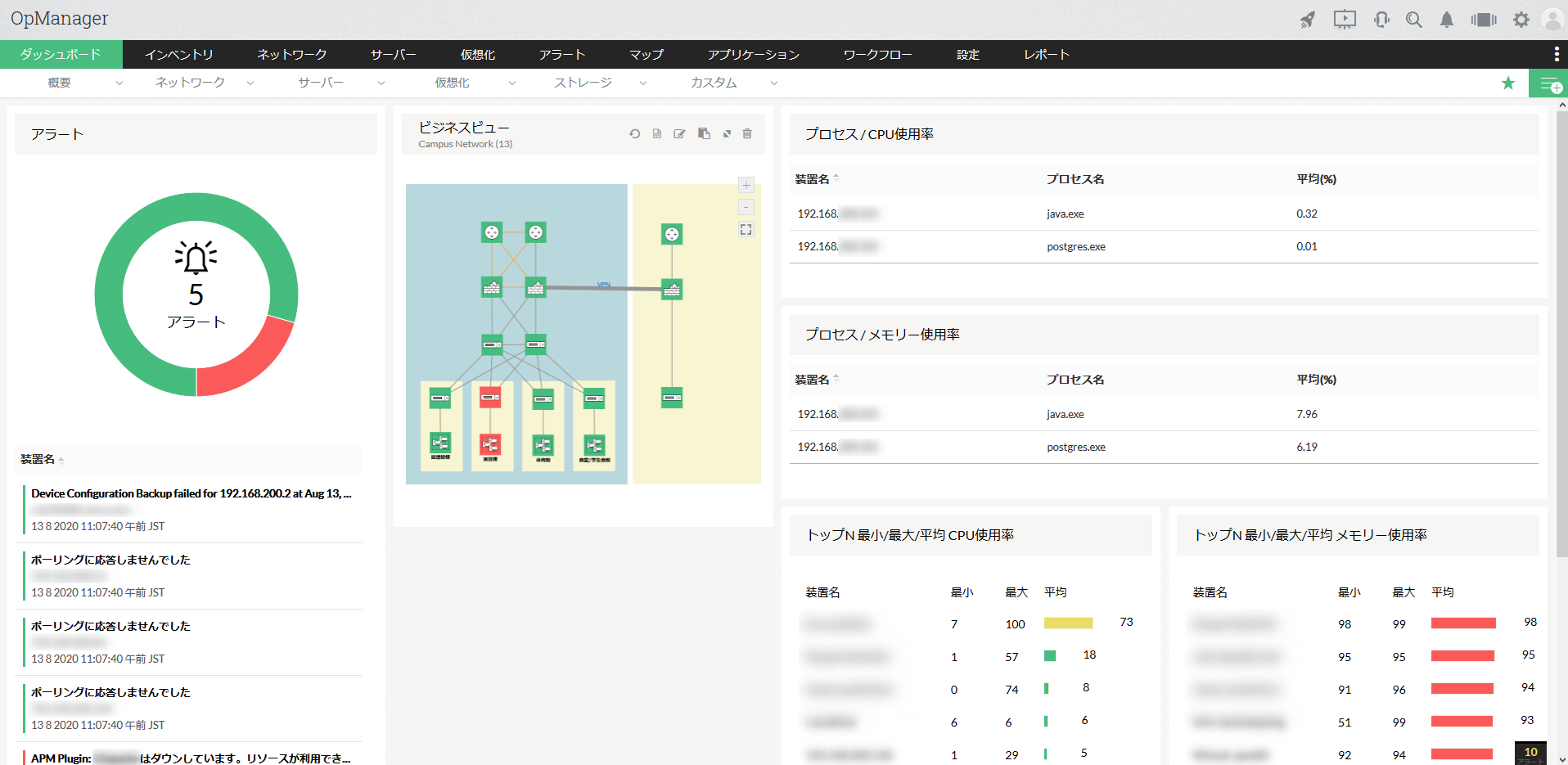Click the yellow CPU average bar showing 73
Image resolution: width=1568 pixels, height=765 pixels.
[x=1068, y=623]
